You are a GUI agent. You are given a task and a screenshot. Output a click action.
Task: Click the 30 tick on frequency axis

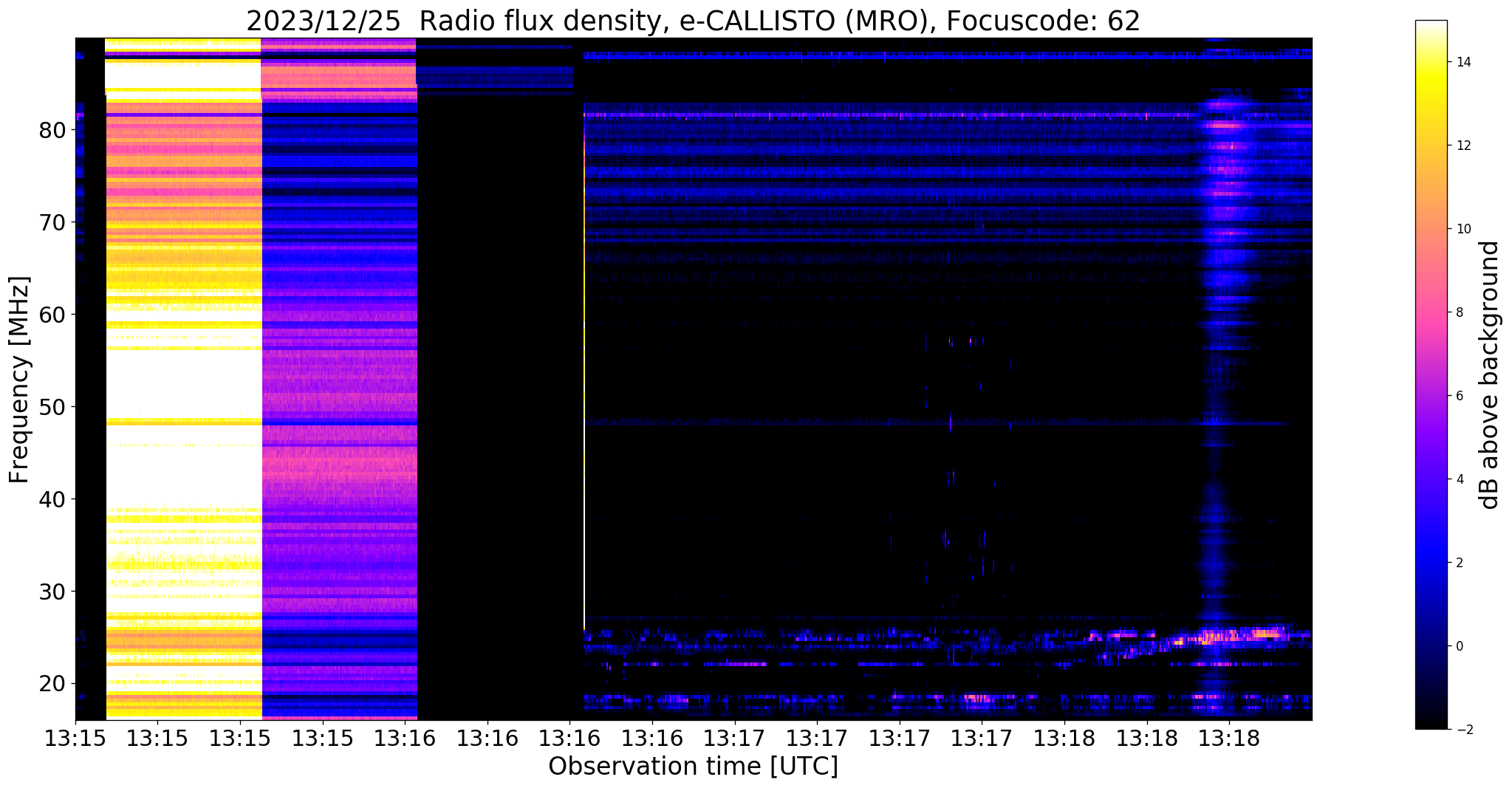(x=54, y=592)
